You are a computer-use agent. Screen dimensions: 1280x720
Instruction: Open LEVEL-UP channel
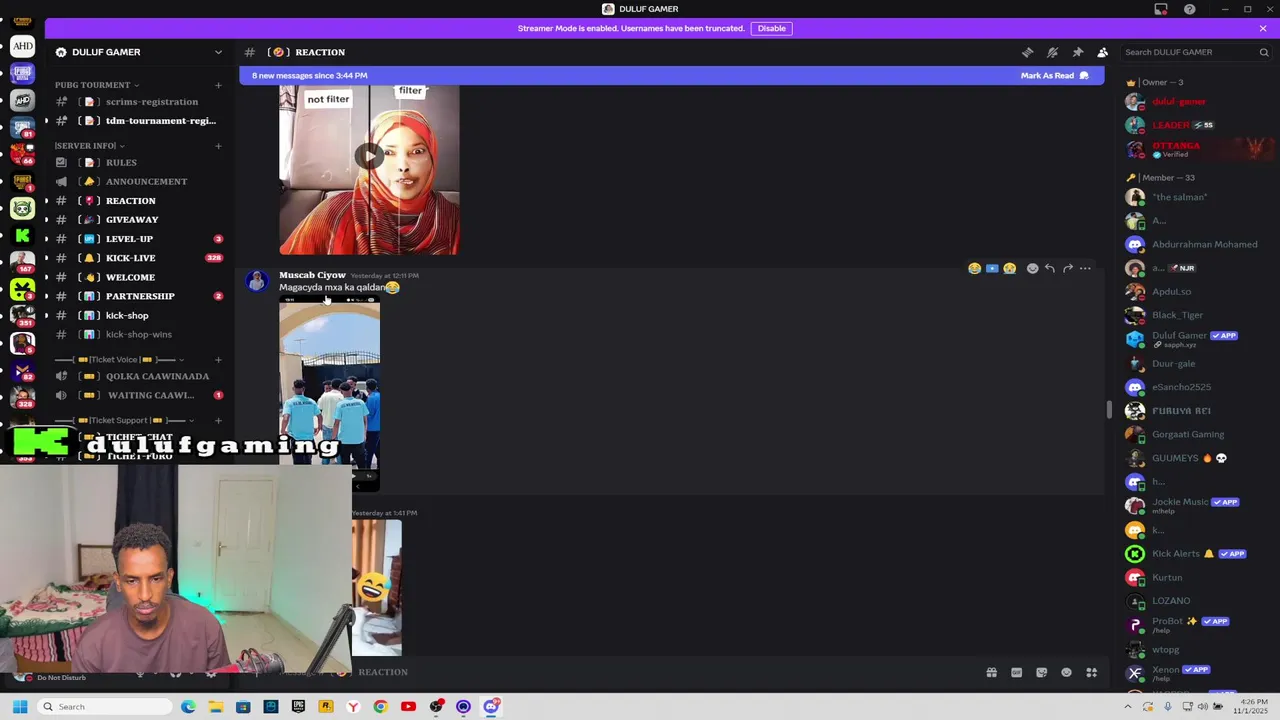[x=139, y=239]
